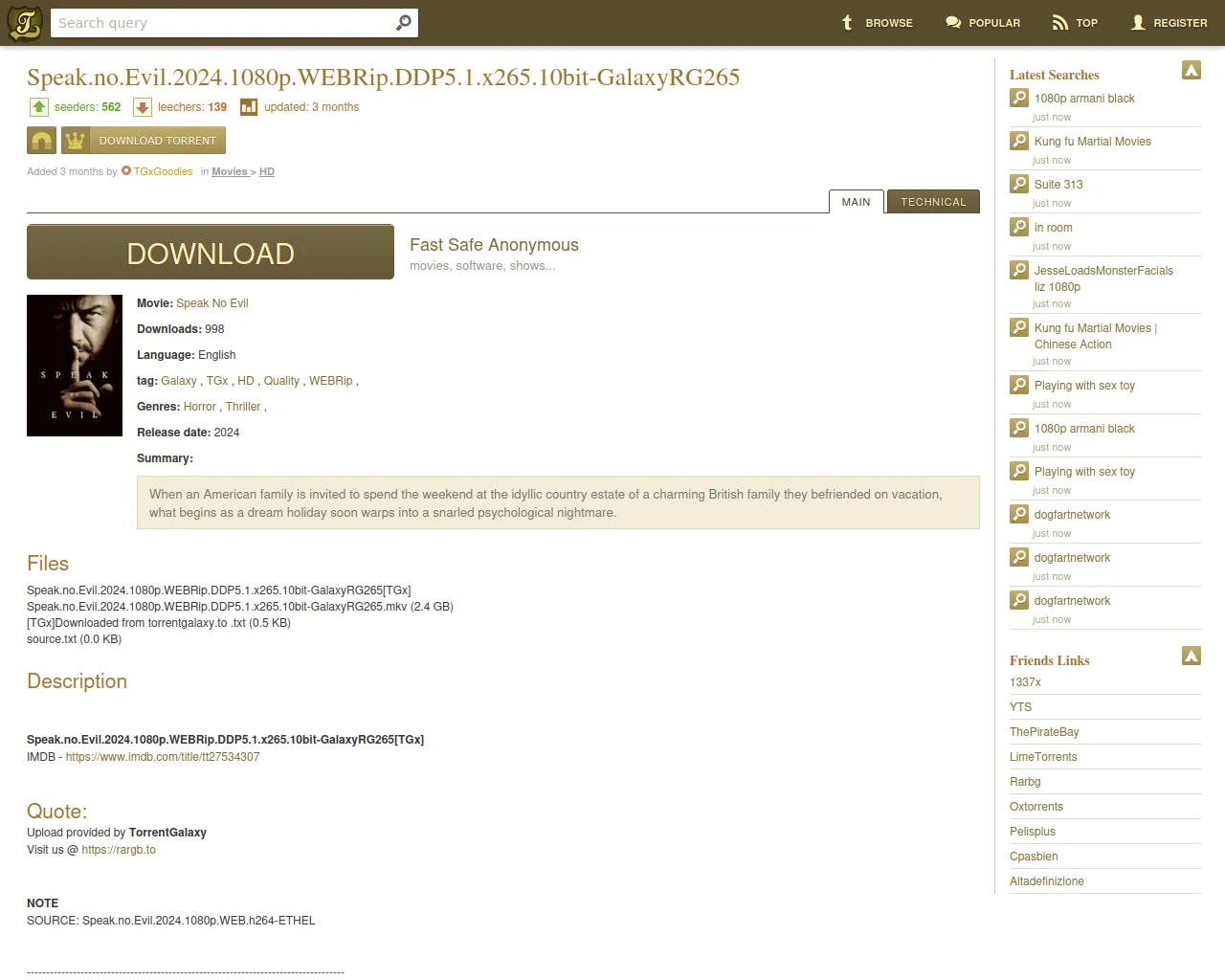Click the green seeders arrow icon
Image resolution: width=1225 pixels, height=980 pixels.
pyautogui.click(x=39, y=107)
